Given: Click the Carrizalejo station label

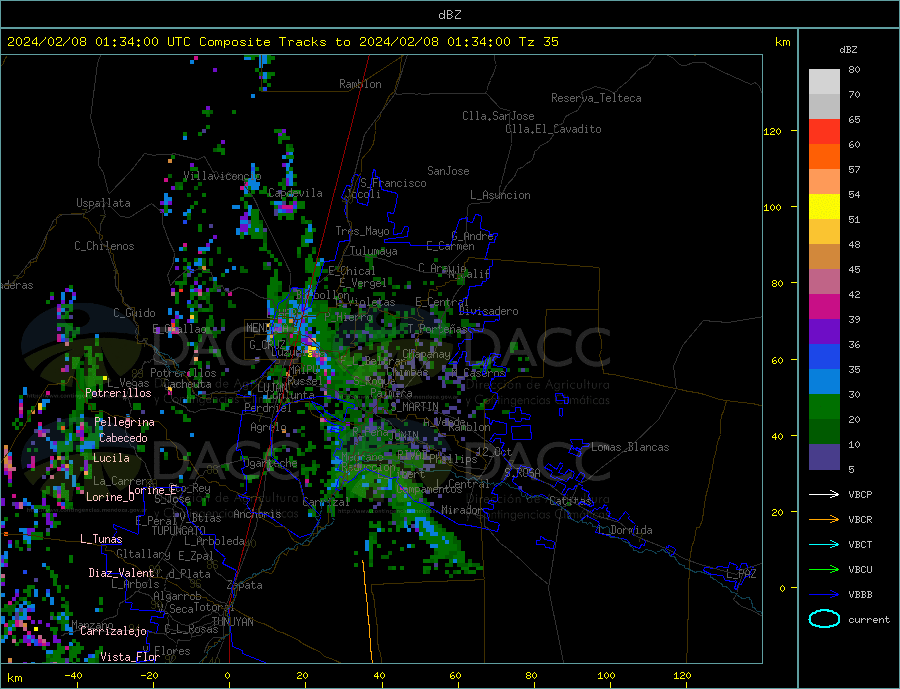Looking at the screenshot, I should pyautogui.click(x=113, y=632).
